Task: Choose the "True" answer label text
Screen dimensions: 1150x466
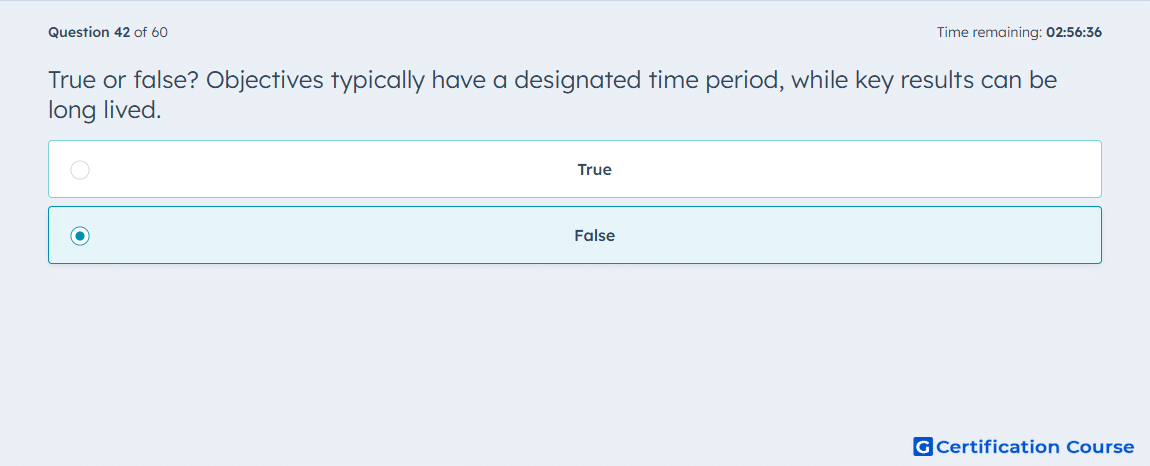Action: pyautogui.click(x=594, y=170)
